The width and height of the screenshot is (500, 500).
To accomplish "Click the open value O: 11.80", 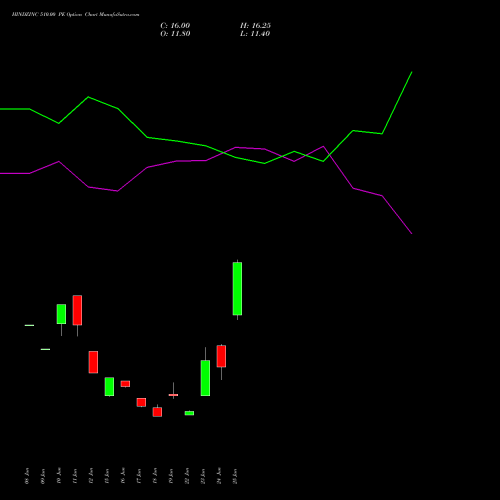I will (175, 34).
